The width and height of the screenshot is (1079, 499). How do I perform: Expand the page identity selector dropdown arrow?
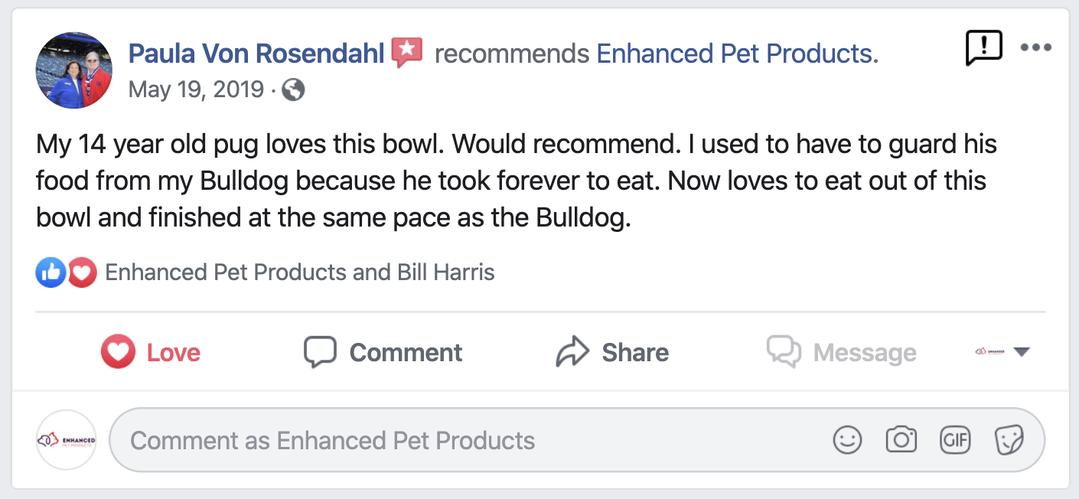(1021, 352)
